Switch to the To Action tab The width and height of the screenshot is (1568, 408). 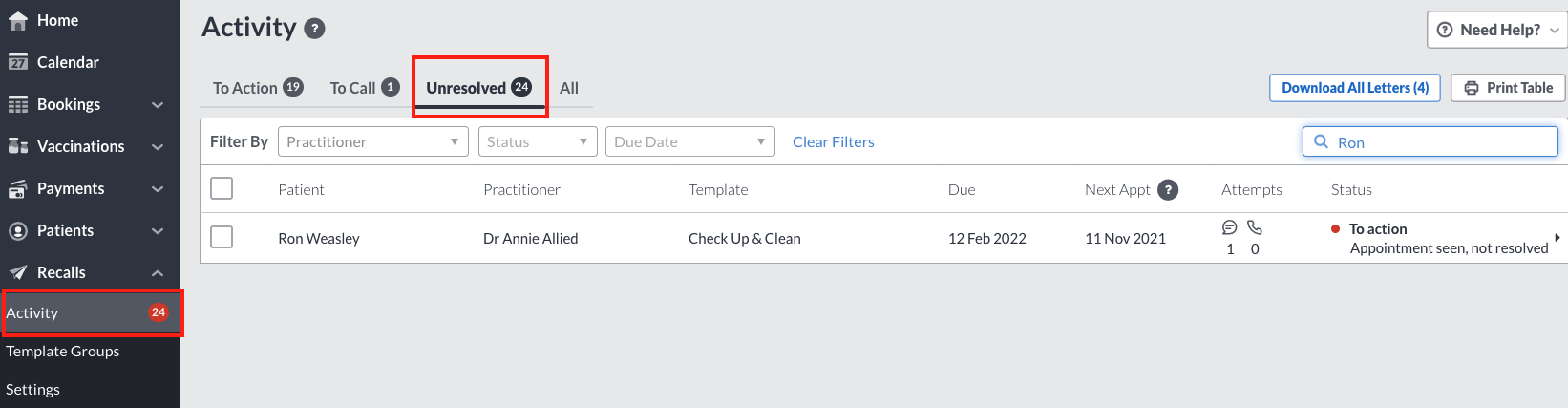(x=258, y=88)
